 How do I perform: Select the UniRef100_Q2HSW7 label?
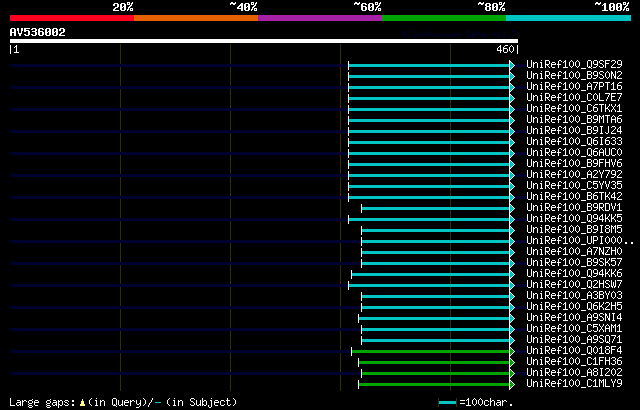574,284
